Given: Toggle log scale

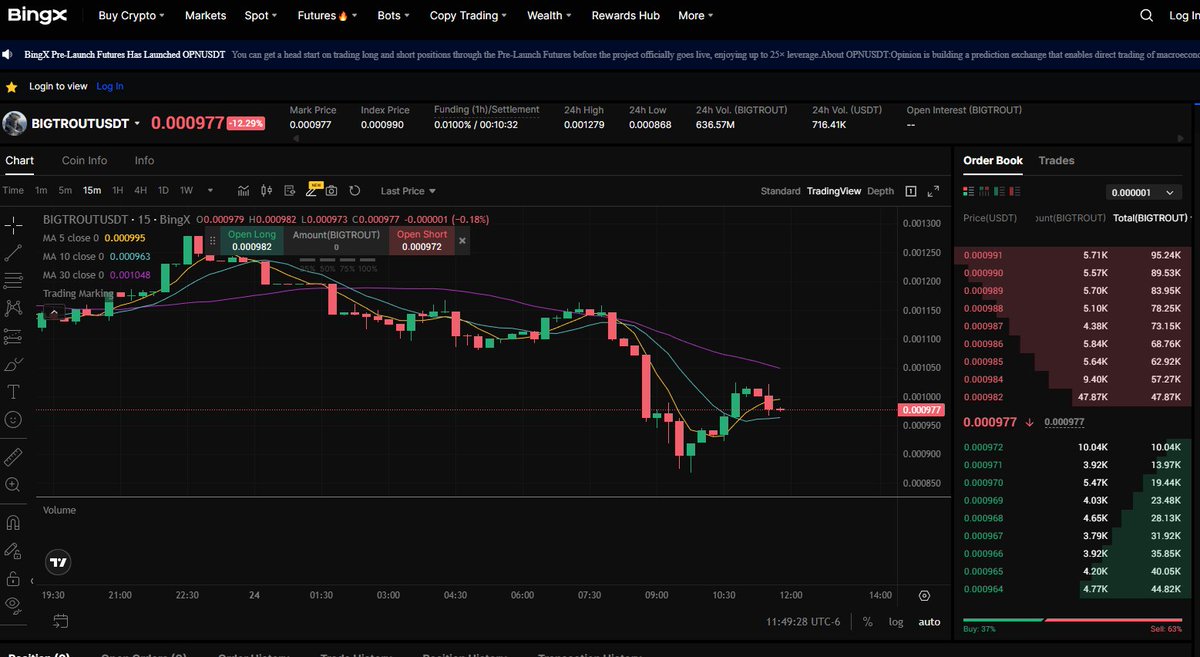Looking at the screenshot, I should [x=895, y=622].
